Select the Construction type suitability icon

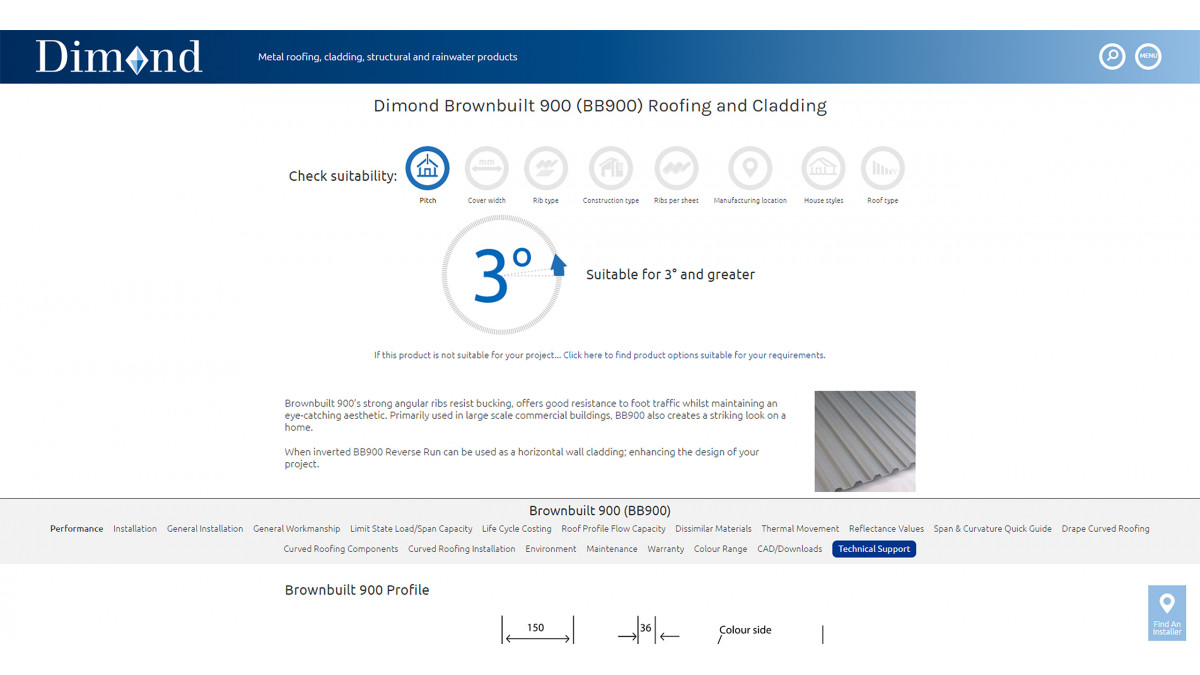click(611, 168)
